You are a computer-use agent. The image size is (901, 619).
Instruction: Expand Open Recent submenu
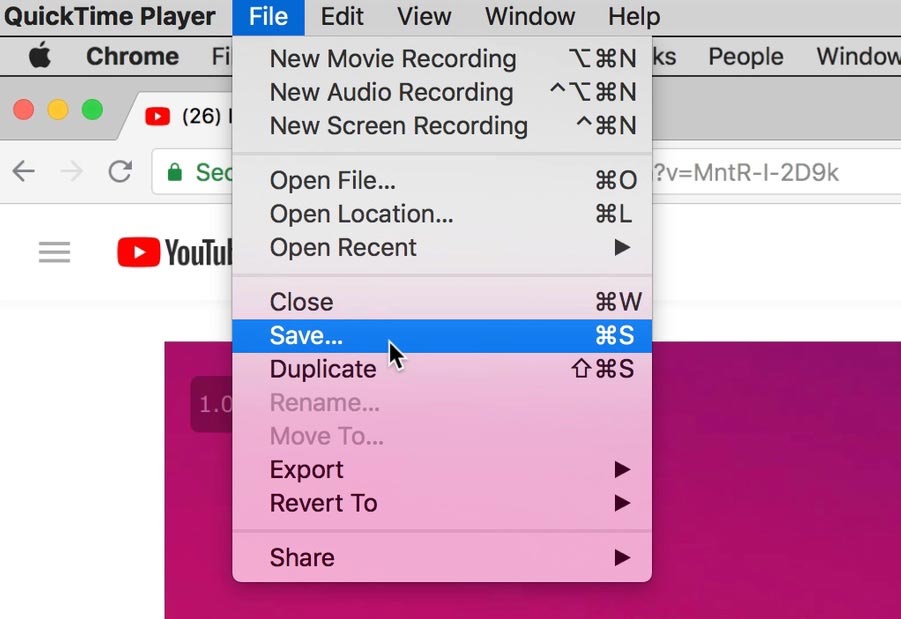click(442, 248)
